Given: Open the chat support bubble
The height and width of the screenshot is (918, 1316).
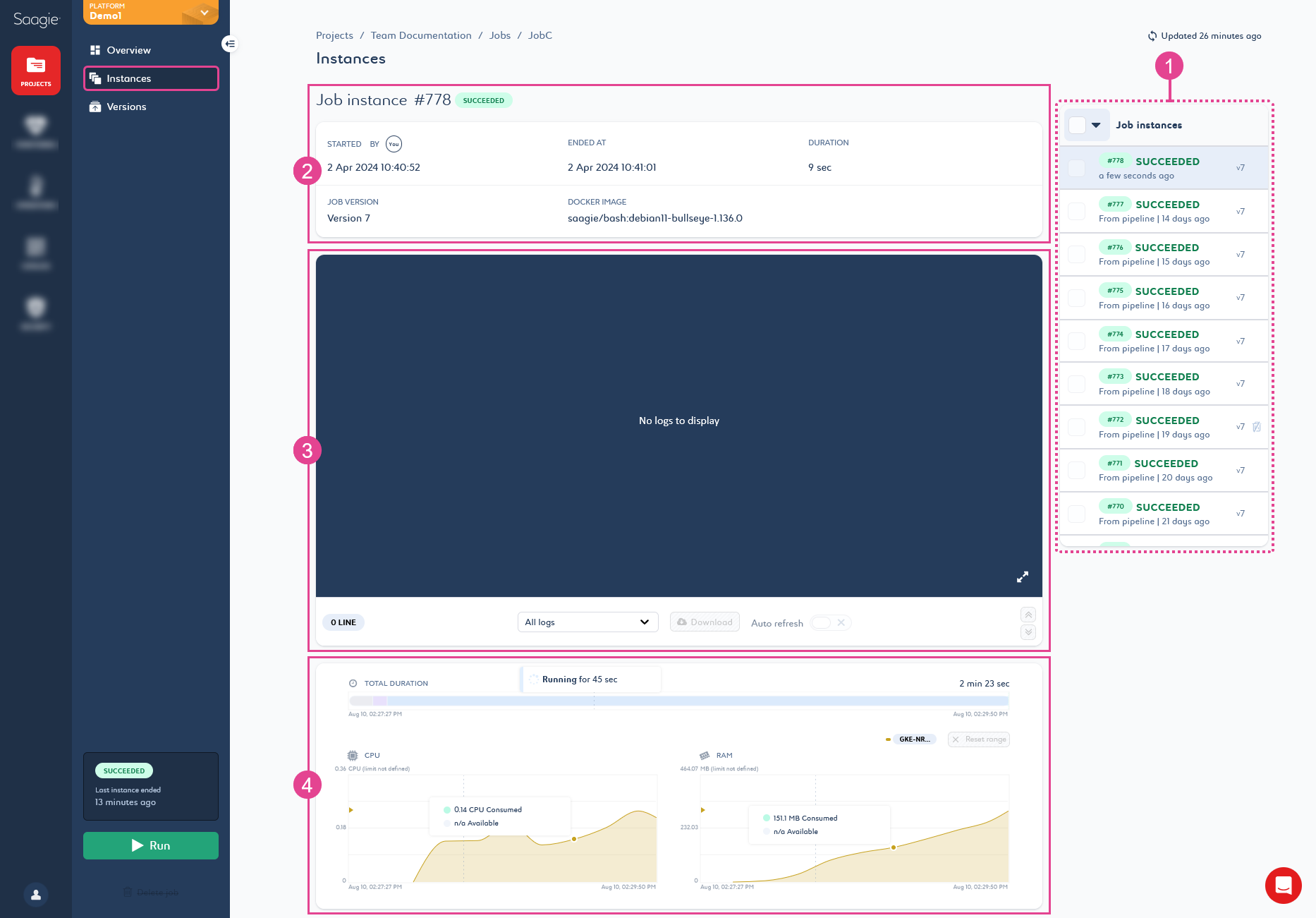Looking at the screenshot, I should (1284, 885).
